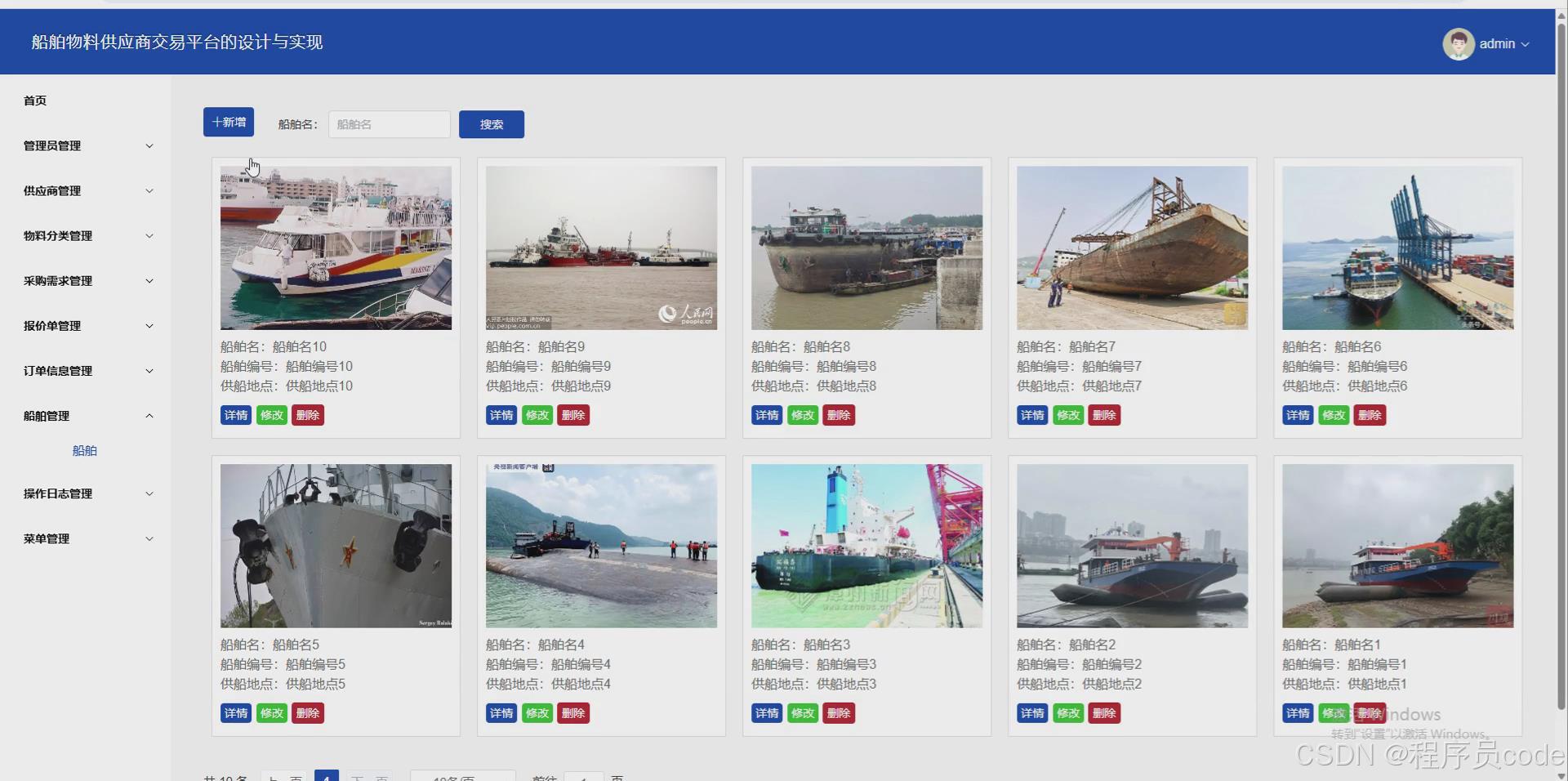The image size is (1568, 781).
Task: View 详情 for 船舶名7
Action: [1032, 415]
